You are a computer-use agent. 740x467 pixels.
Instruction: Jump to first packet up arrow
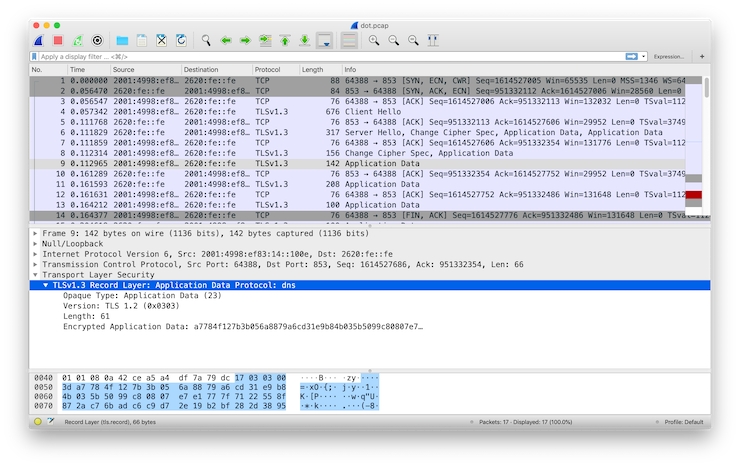[285, 41]
